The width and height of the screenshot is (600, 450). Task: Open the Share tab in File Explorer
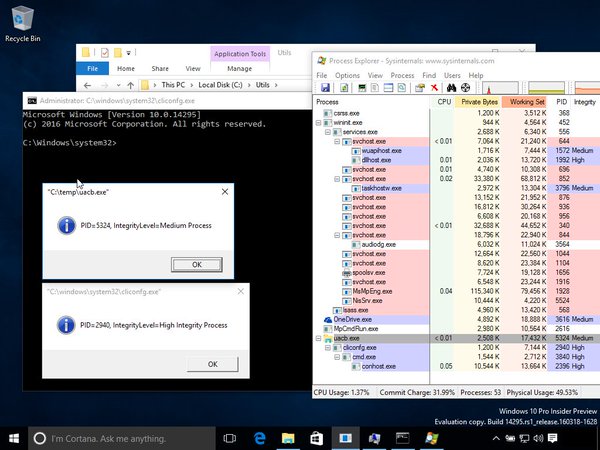(x=160, y=68)
